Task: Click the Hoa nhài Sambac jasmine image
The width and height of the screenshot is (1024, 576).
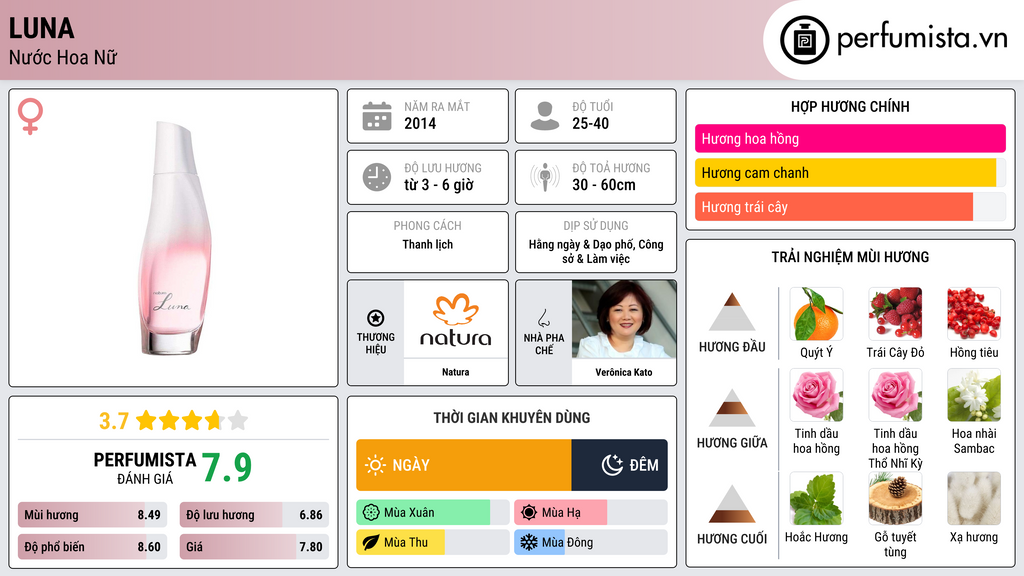Action: [974, 395]
